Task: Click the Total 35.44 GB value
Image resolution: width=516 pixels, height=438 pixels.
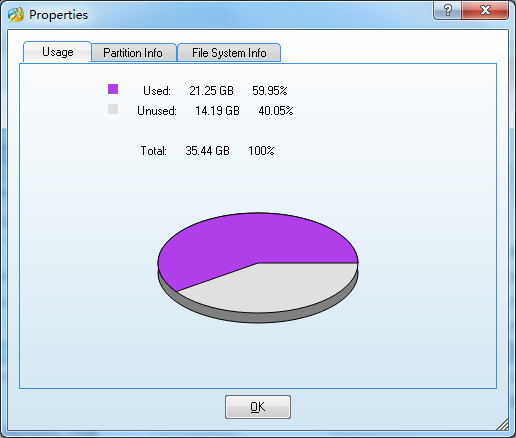Action: 207,151
